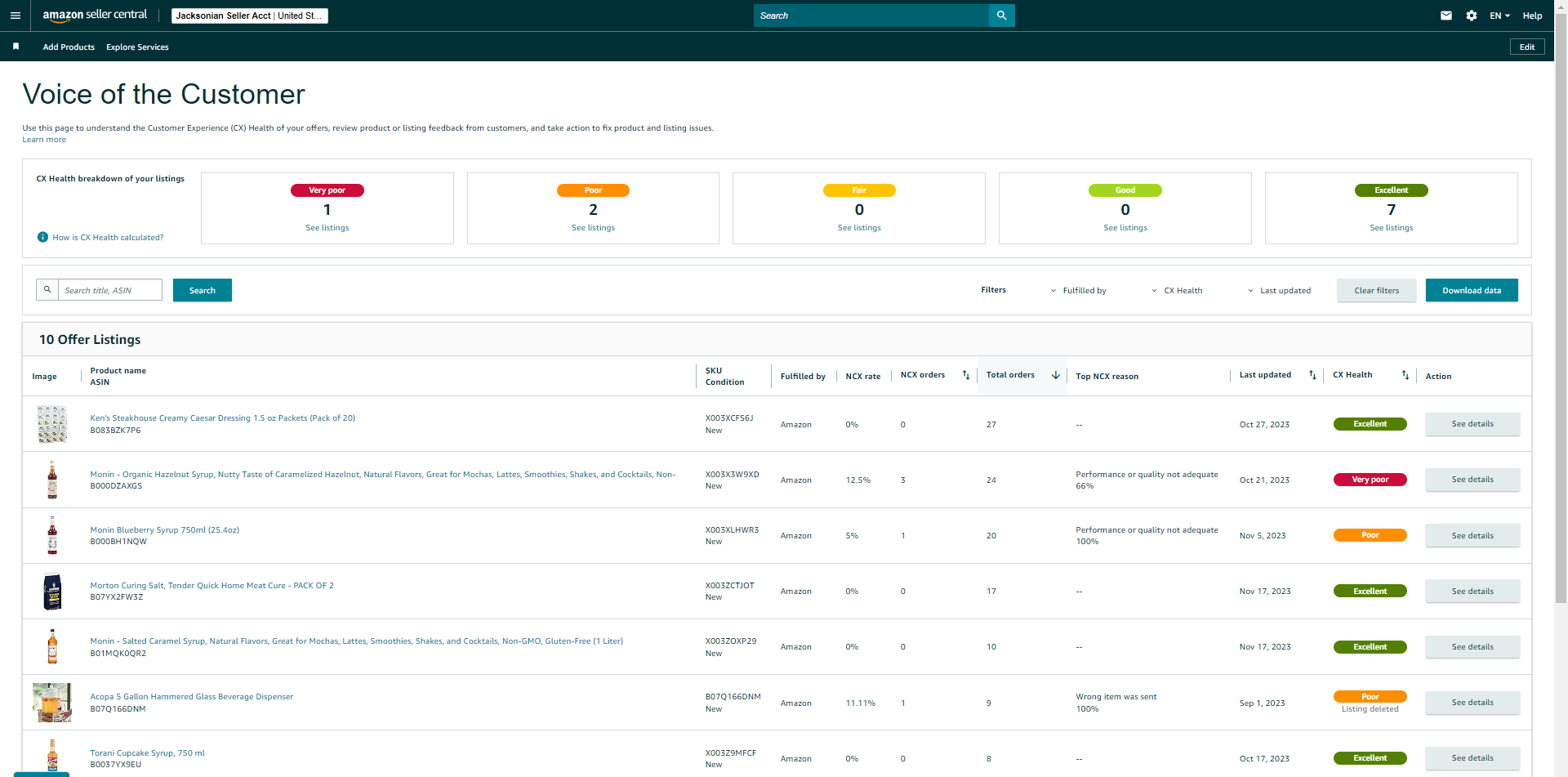The width and height of the screenshot is (1568, 777).
Task: Open Add Products menu item
Action: [69, 47]
